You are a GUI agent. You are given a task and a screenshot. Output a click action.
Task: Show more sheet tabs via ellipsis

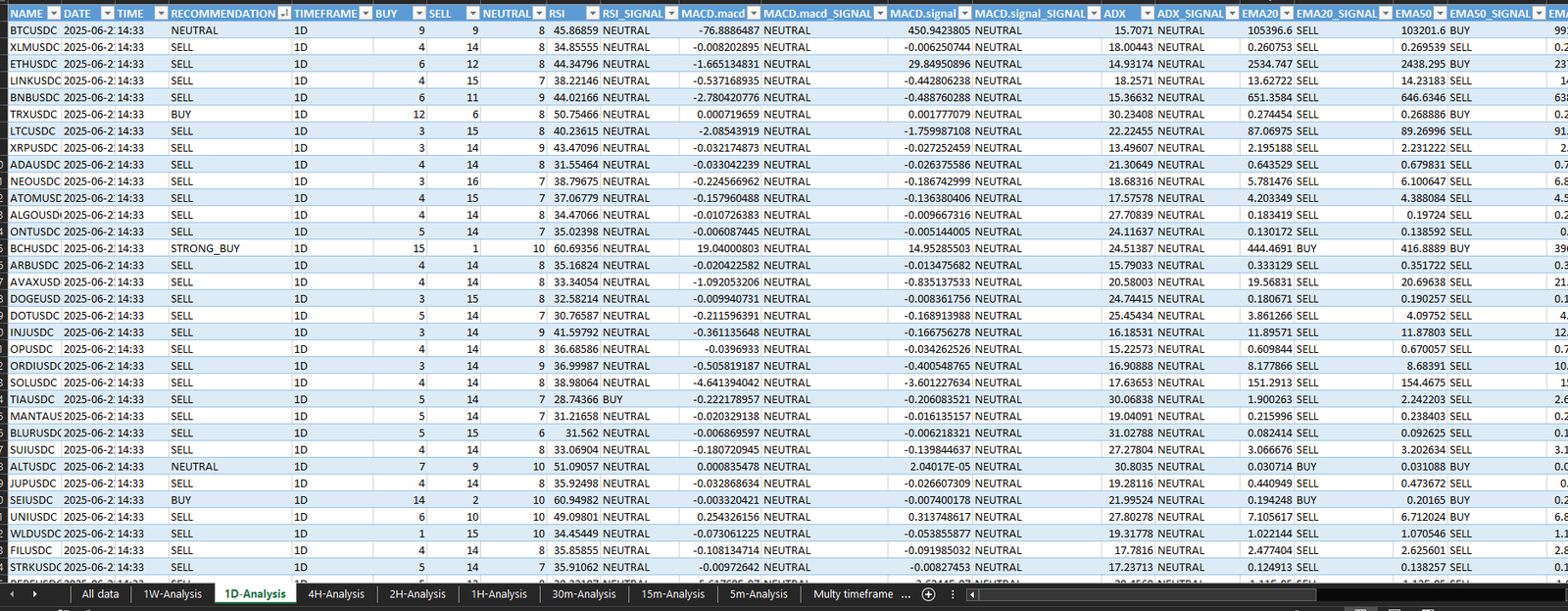(906, 594)
